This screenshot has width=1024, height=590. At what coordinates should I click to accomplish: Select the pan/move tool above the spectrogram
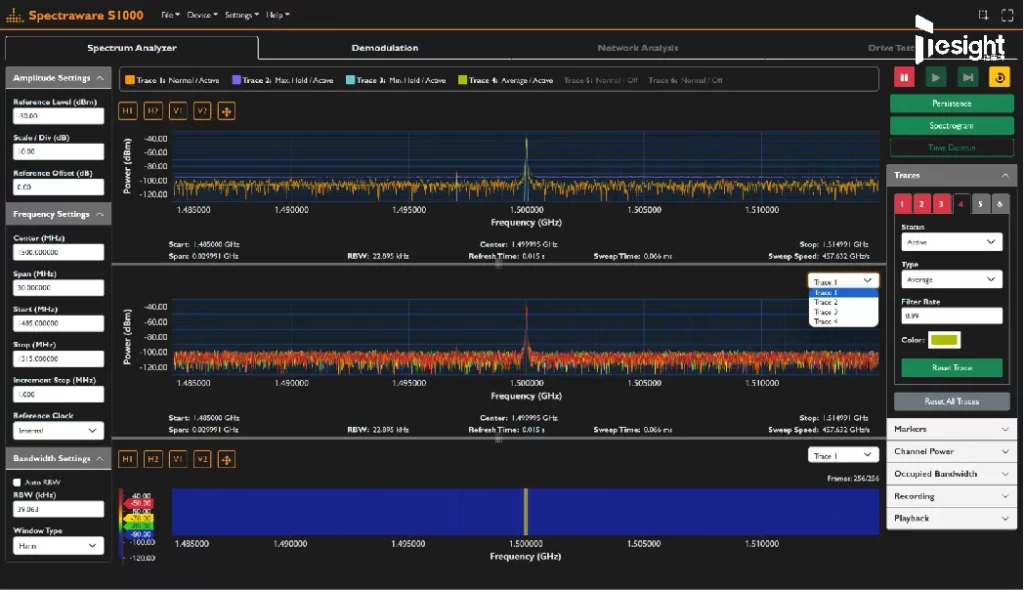click(227, 459)
